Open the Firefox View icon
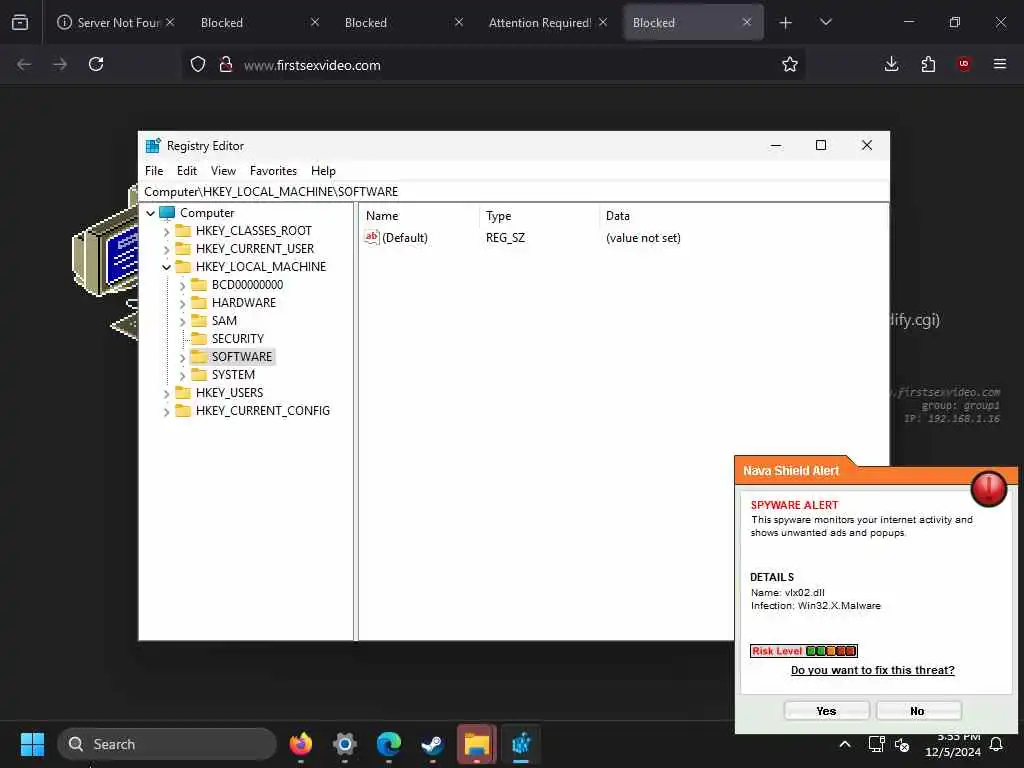This screenshot has height=768, width=1024. pos(20,22)
